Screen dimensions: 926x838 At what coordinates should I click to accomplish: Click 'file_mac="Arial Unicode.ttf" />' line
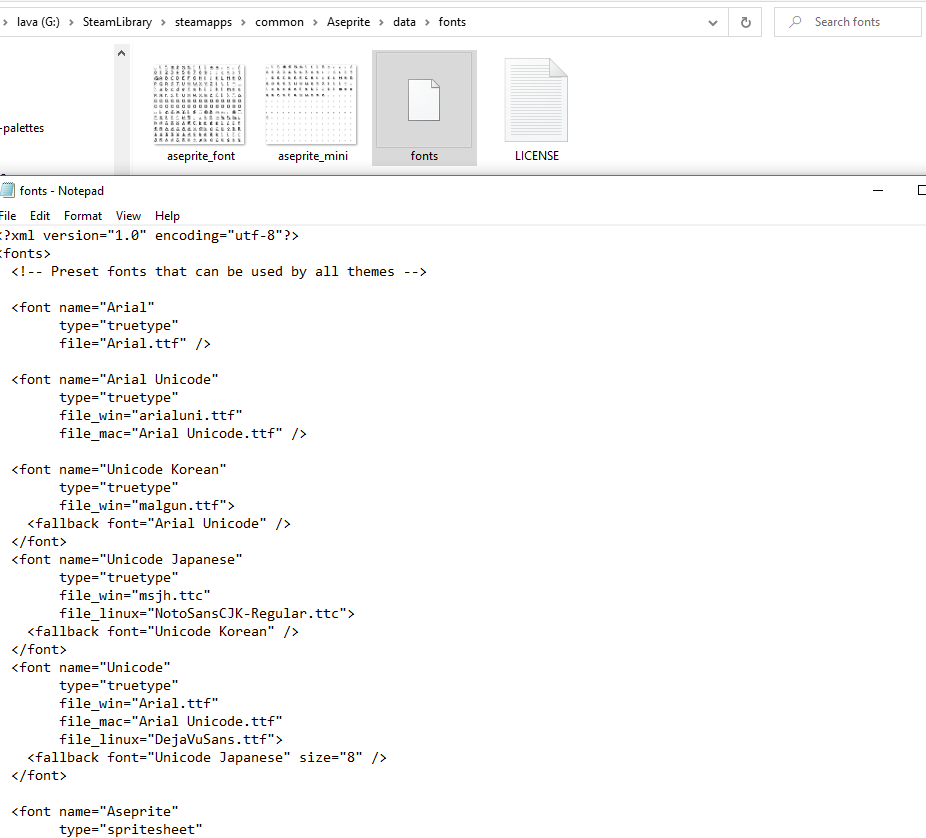pos(182,433)
